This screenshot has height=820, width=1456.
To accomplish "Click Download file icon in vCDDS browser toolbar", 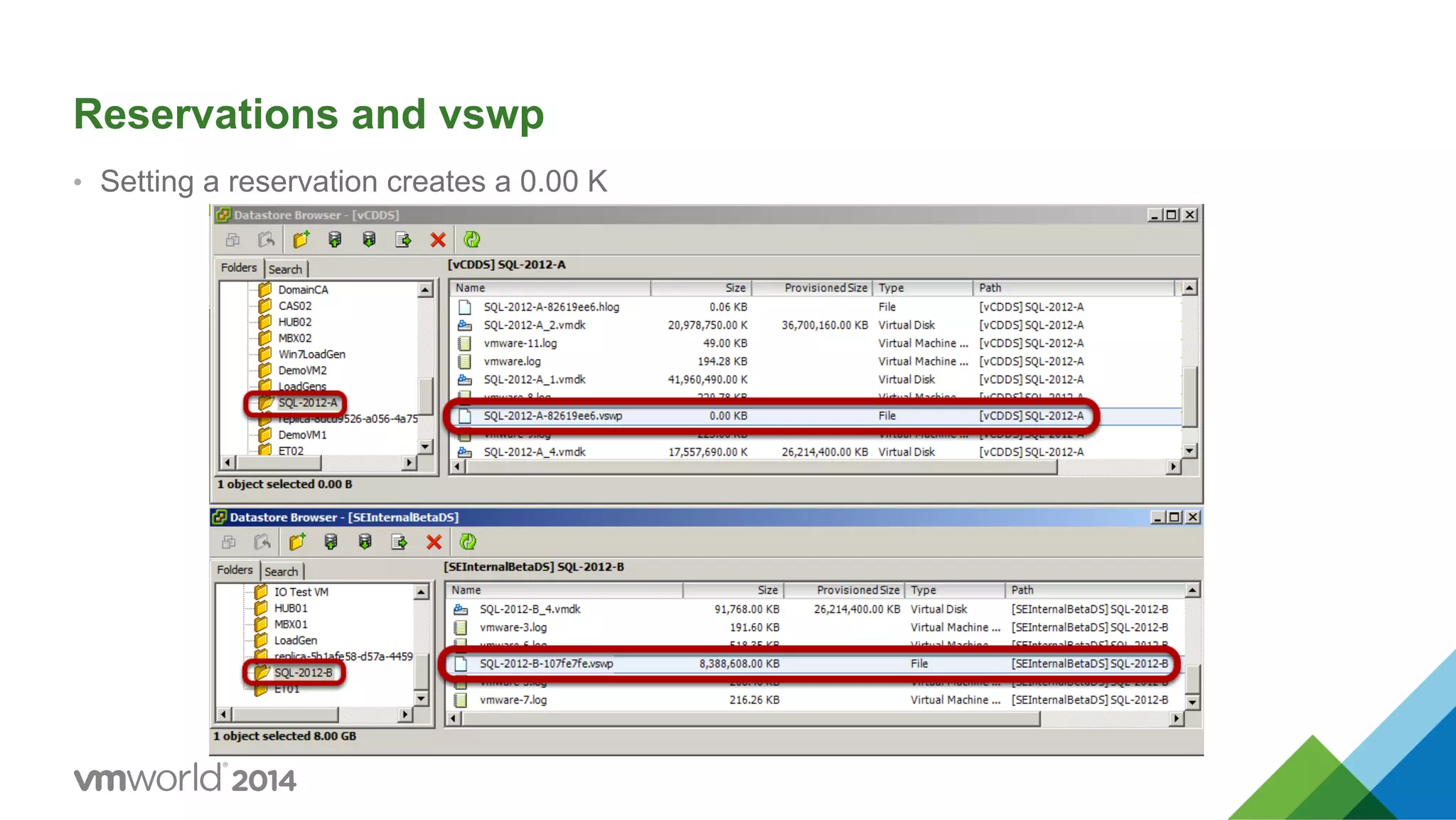I will coord(369,240).
